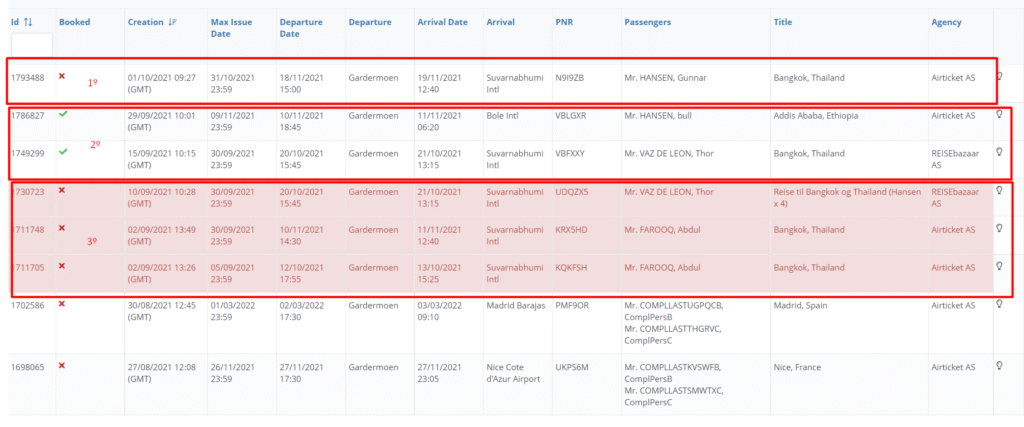Open booking Id 1702586

click(x=27, y=304)
